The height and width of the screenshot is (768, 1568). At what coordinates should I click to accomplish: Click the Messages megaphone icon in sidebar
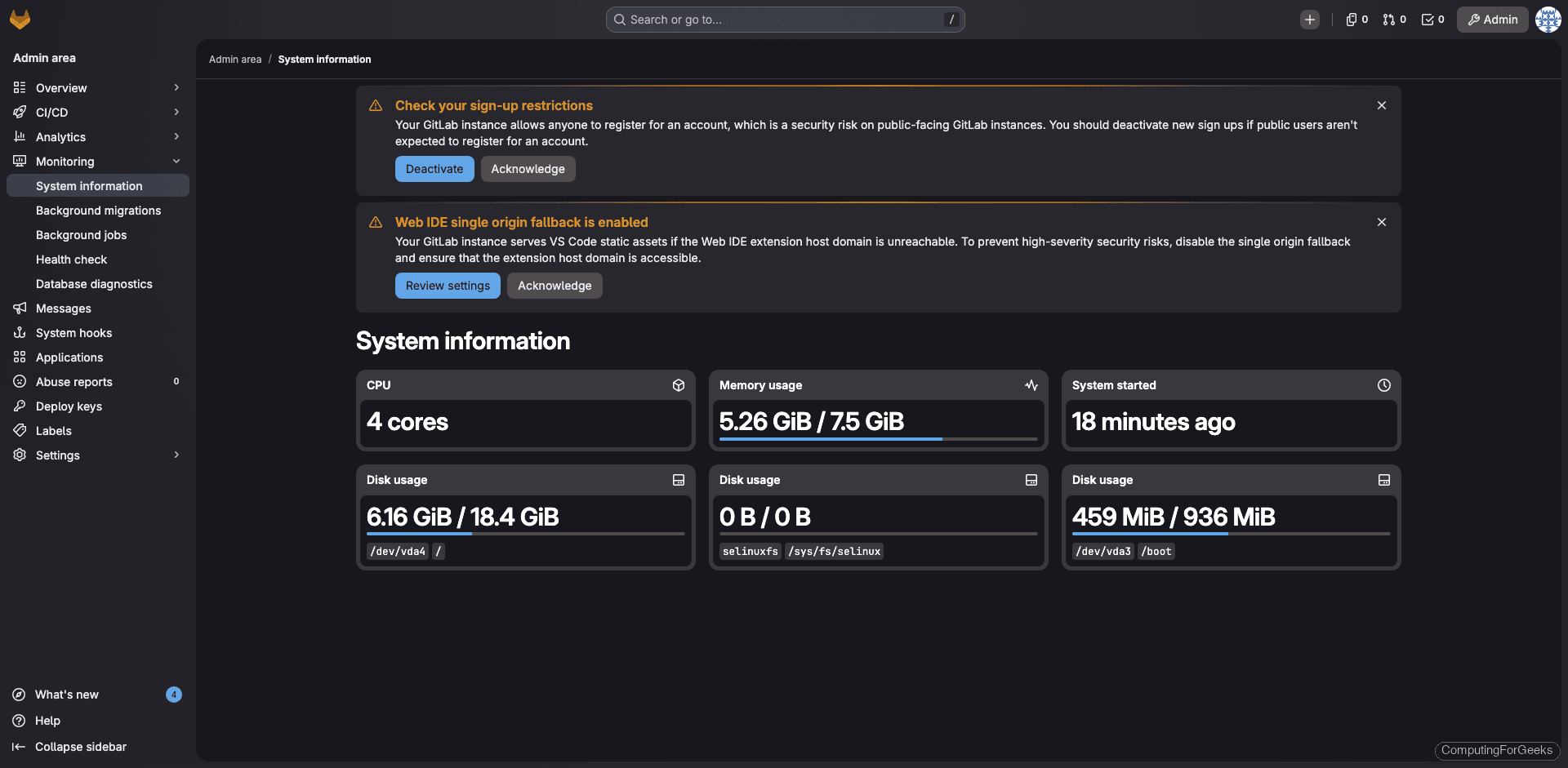click(x=20, y=308)
